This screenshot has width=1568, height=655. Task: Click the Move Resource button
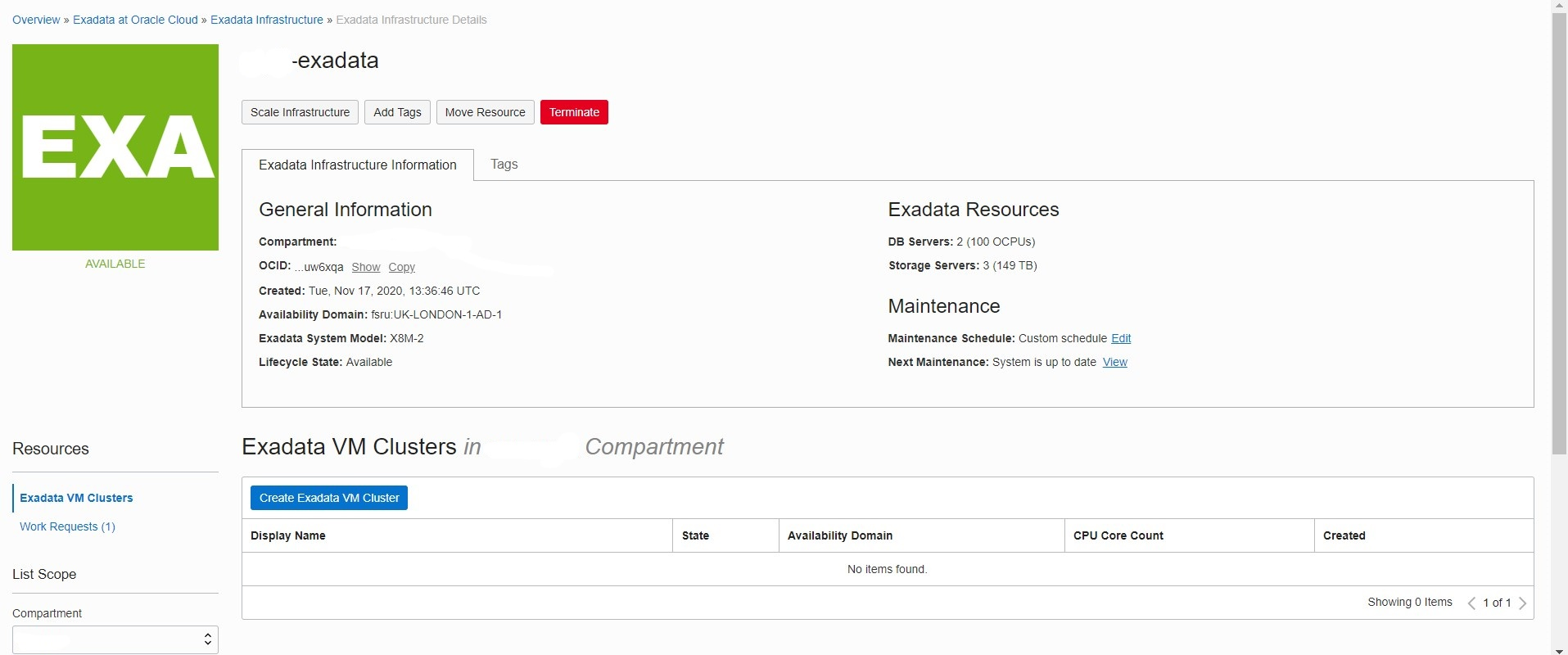point(486,112)
